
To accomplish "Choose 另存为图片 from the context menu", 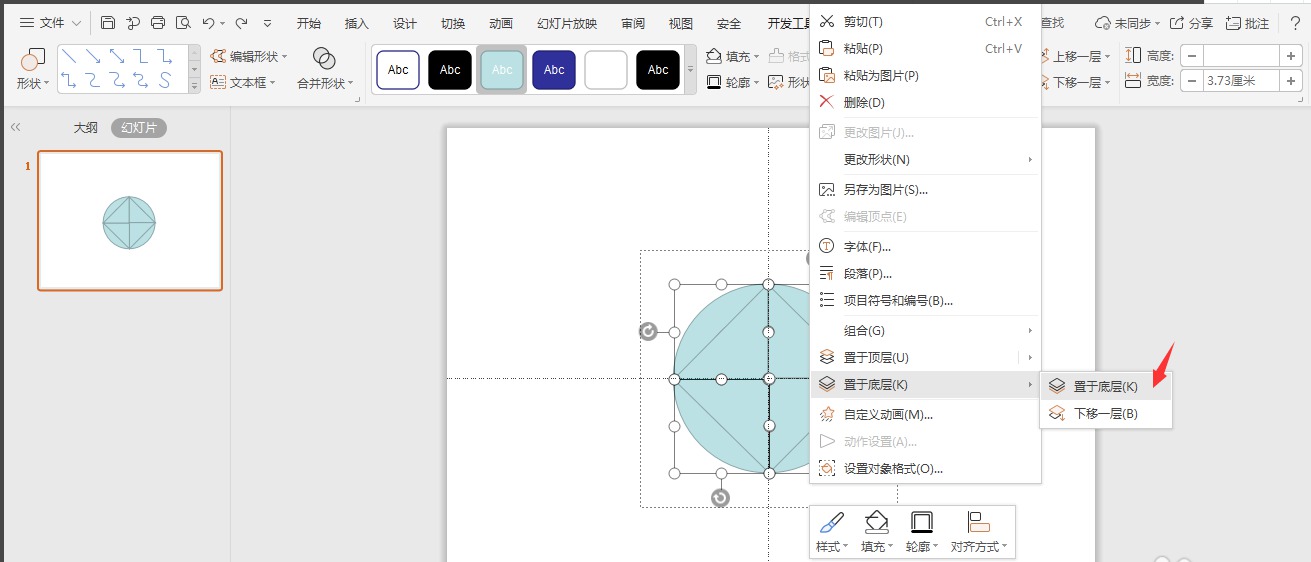I will click(x=925, y=190).
